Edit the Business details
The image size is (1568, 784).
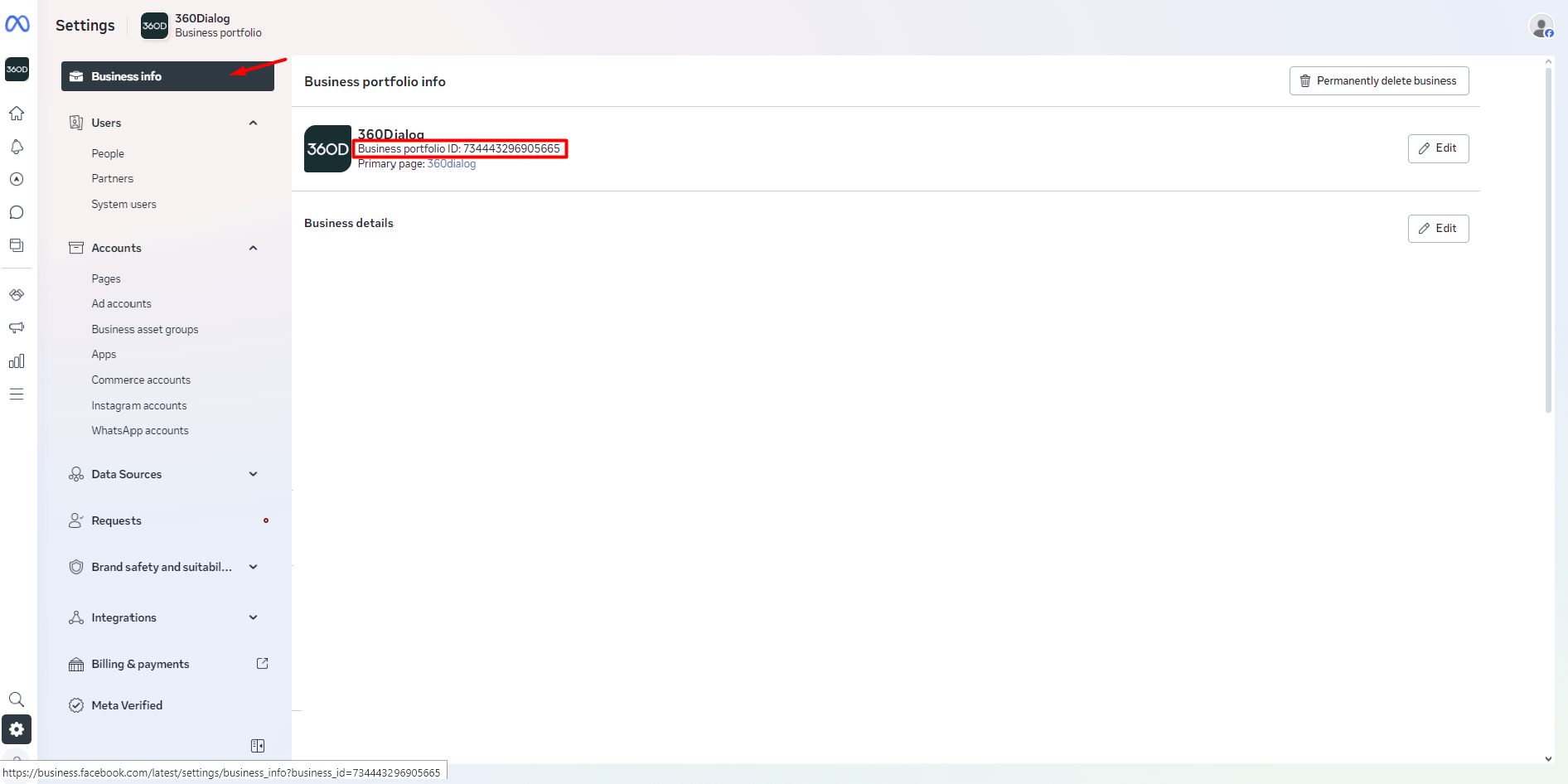[1438, 229]
